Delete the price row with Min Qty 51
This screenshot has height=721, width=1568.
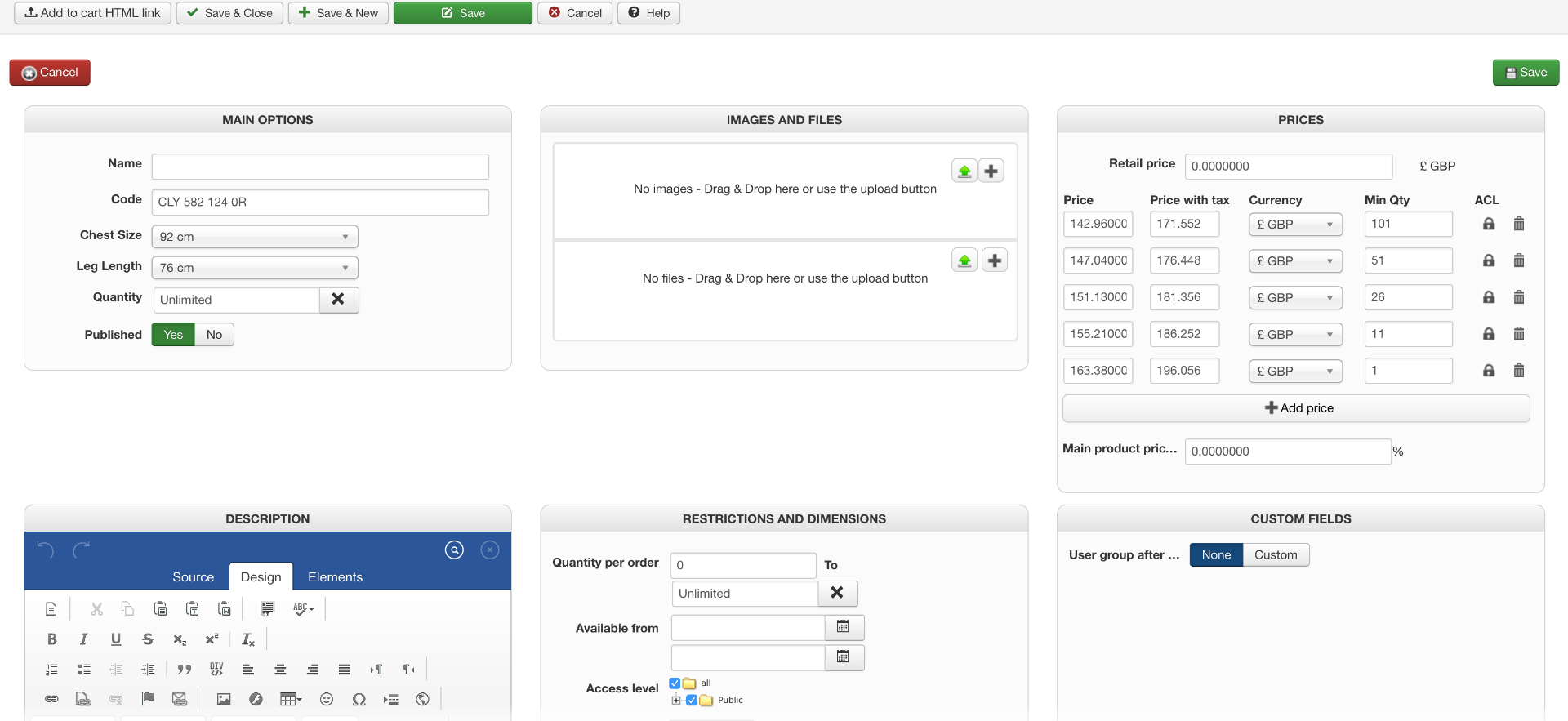1519,260
